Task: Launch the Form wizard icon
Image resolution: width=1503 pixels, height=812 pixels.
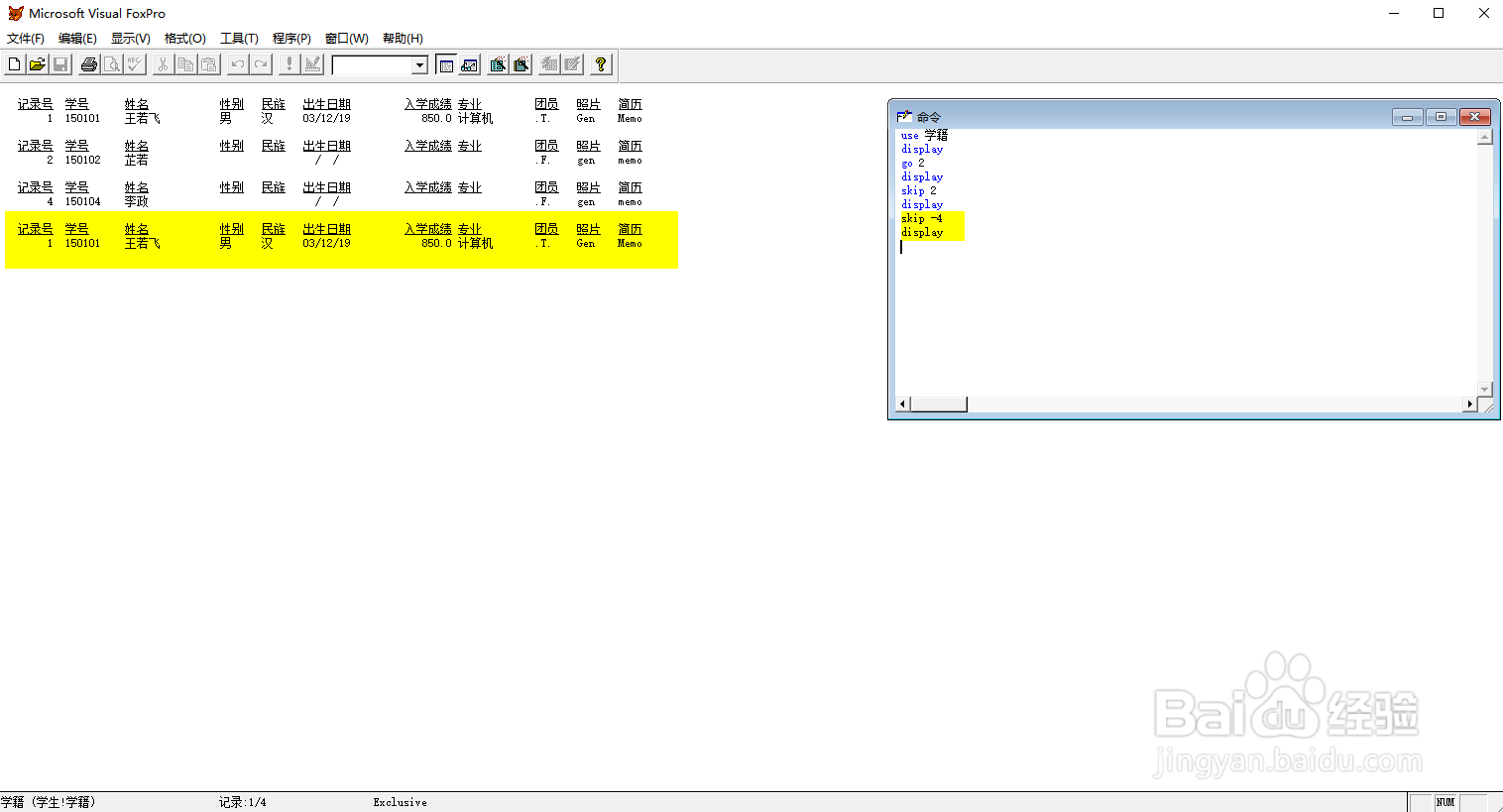Action: point(498,64)
